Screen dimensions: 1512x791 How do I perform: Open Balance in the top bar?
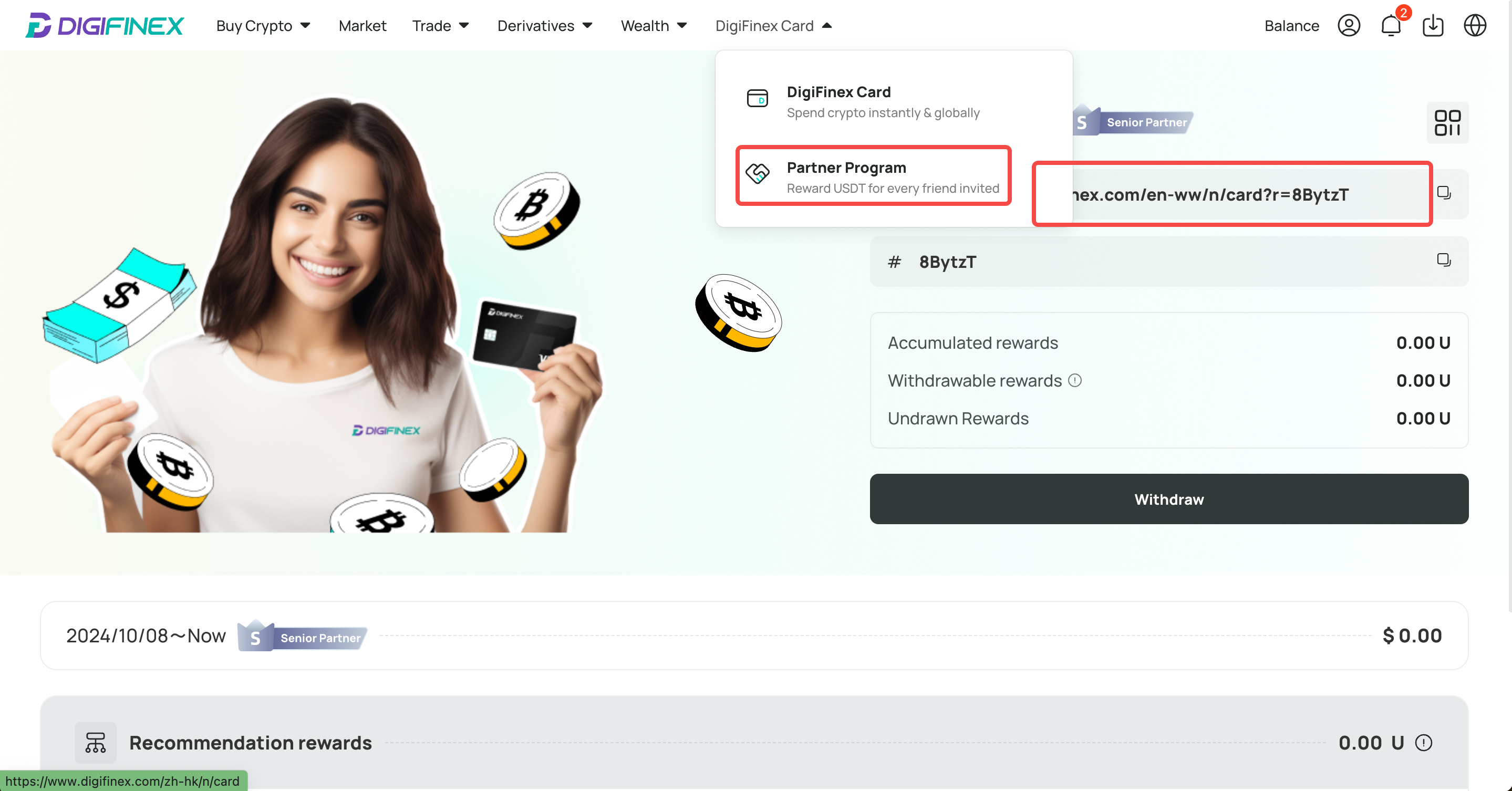tap(1291, 26)
